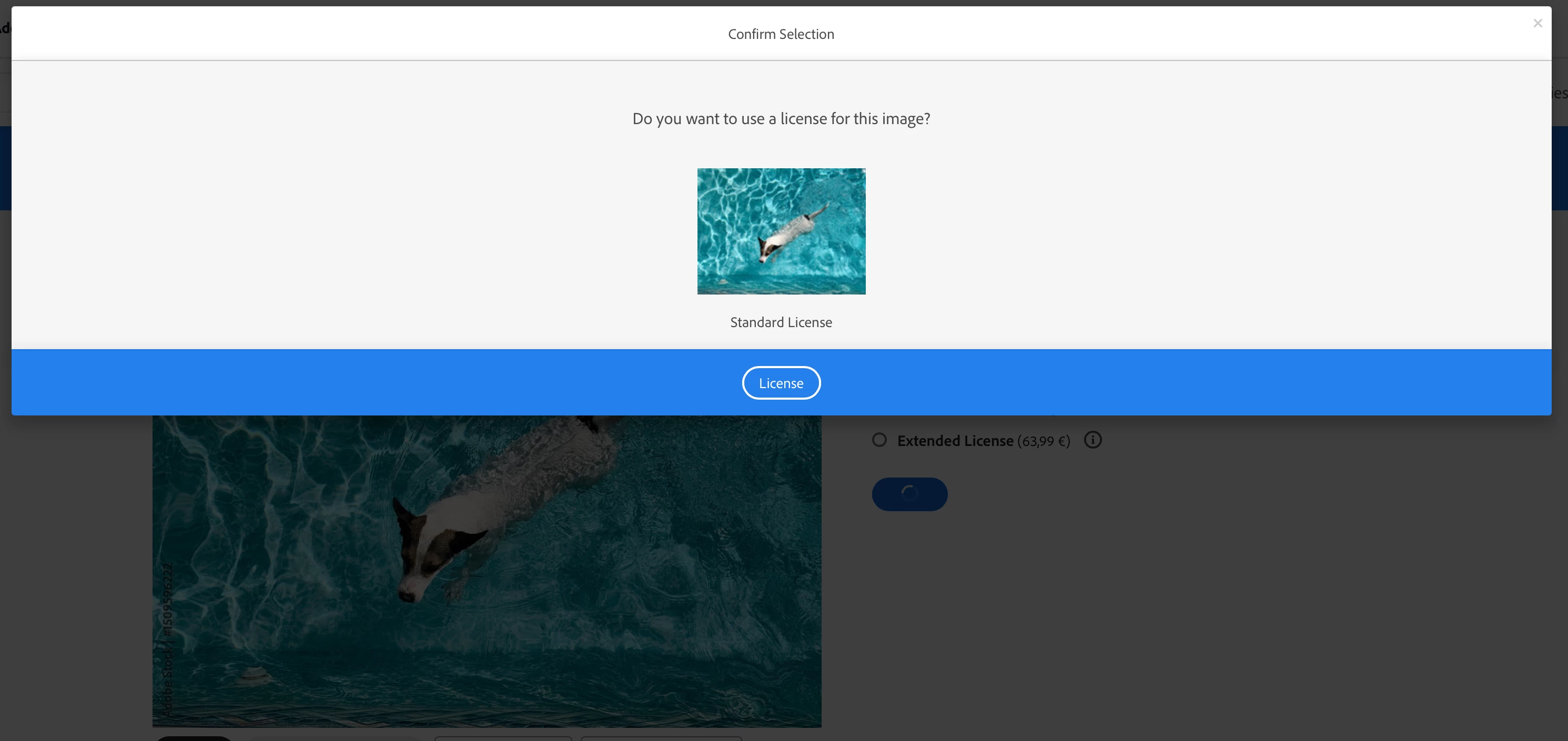Screen dimensions: 1568x741
Task: Click the License confirmation button
Action: [781, 383]
